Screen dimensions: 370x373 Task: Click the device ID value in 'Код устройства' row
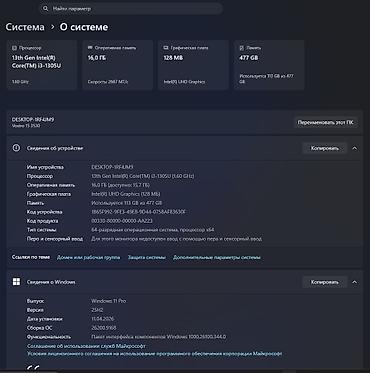click(138, 212)
